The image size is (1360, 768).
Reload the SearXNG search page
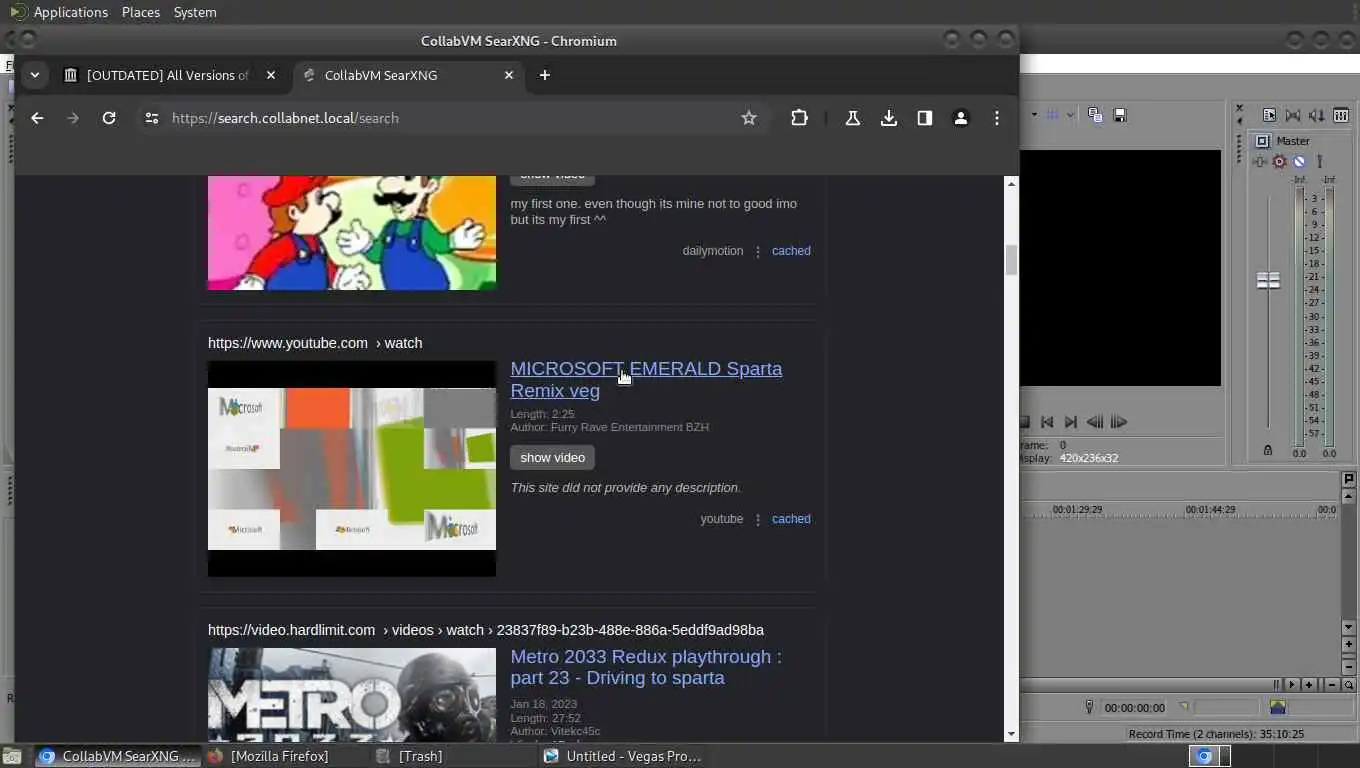(109, 118)
